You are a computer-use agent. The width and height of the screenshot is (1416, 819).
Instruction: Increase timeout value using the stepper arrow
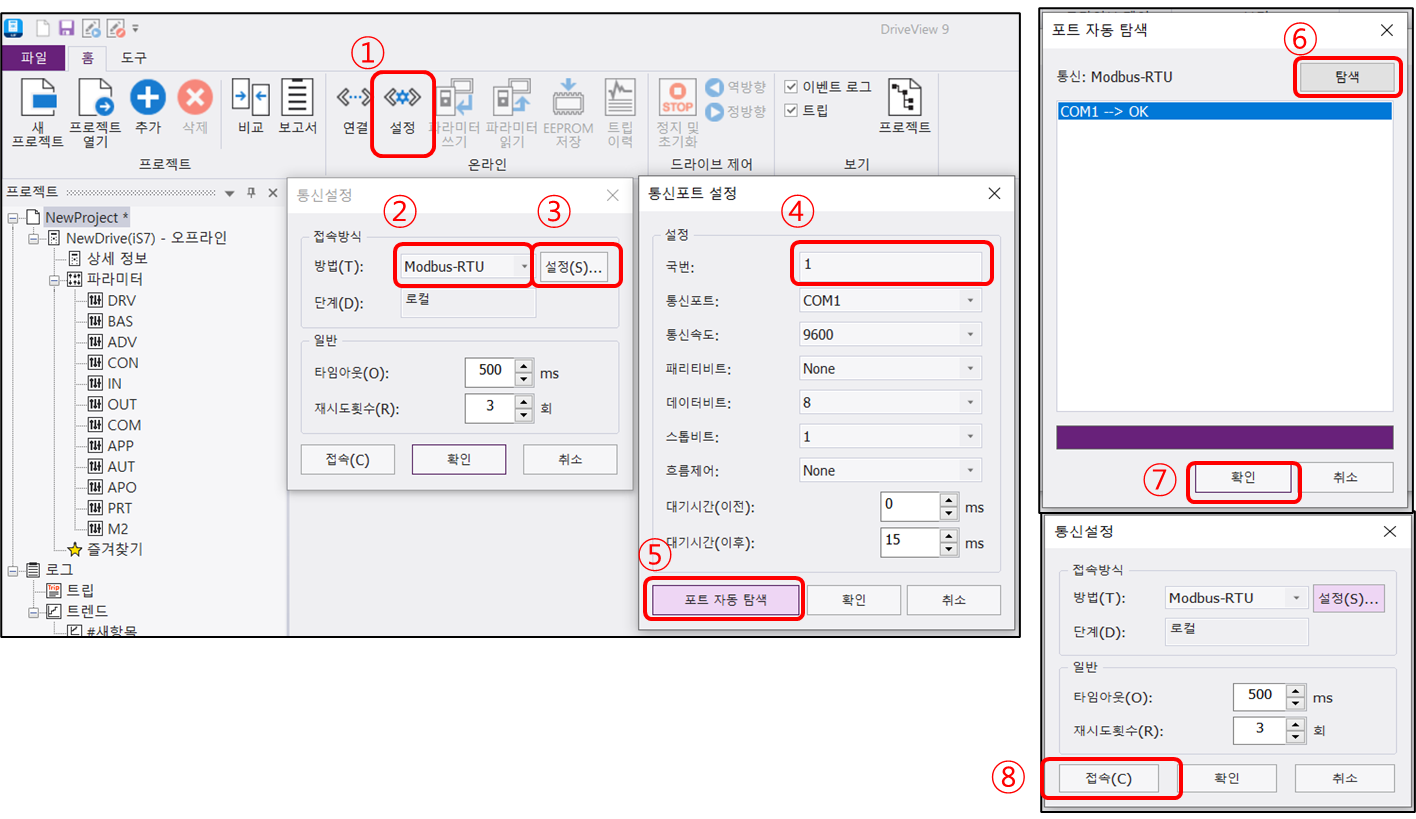(x=522, y=366)
